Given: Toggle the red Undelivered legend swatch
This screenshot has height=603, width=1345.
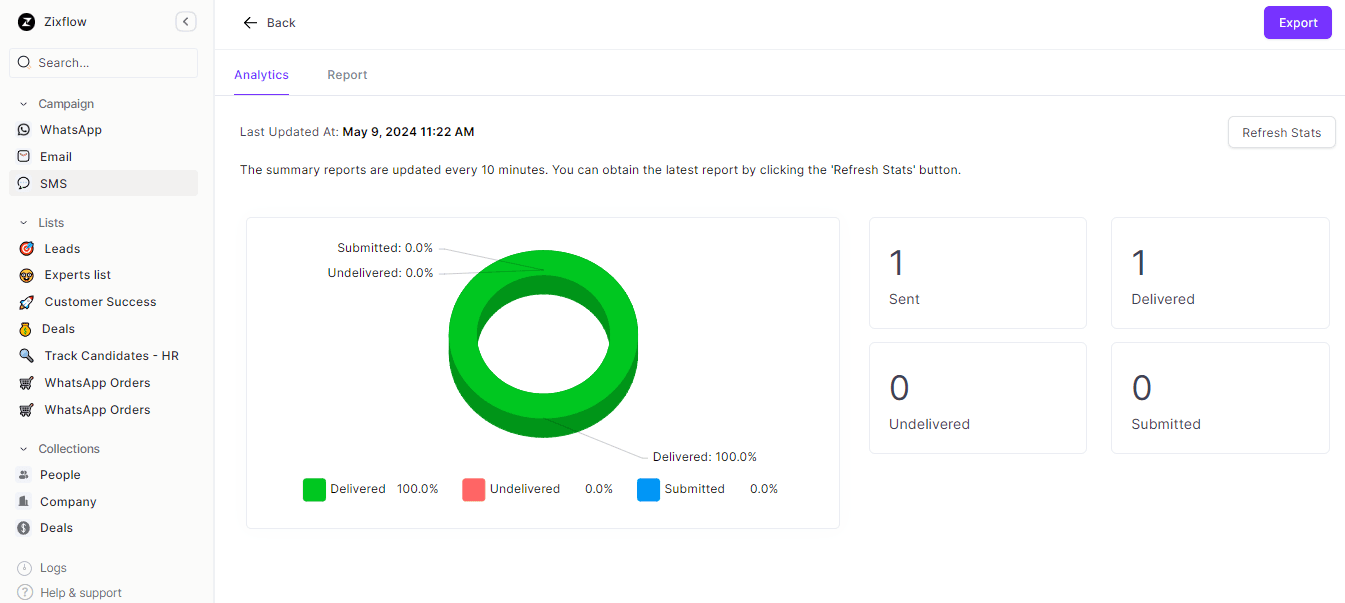Looking at the screenshot, I should tap(473, 489).
